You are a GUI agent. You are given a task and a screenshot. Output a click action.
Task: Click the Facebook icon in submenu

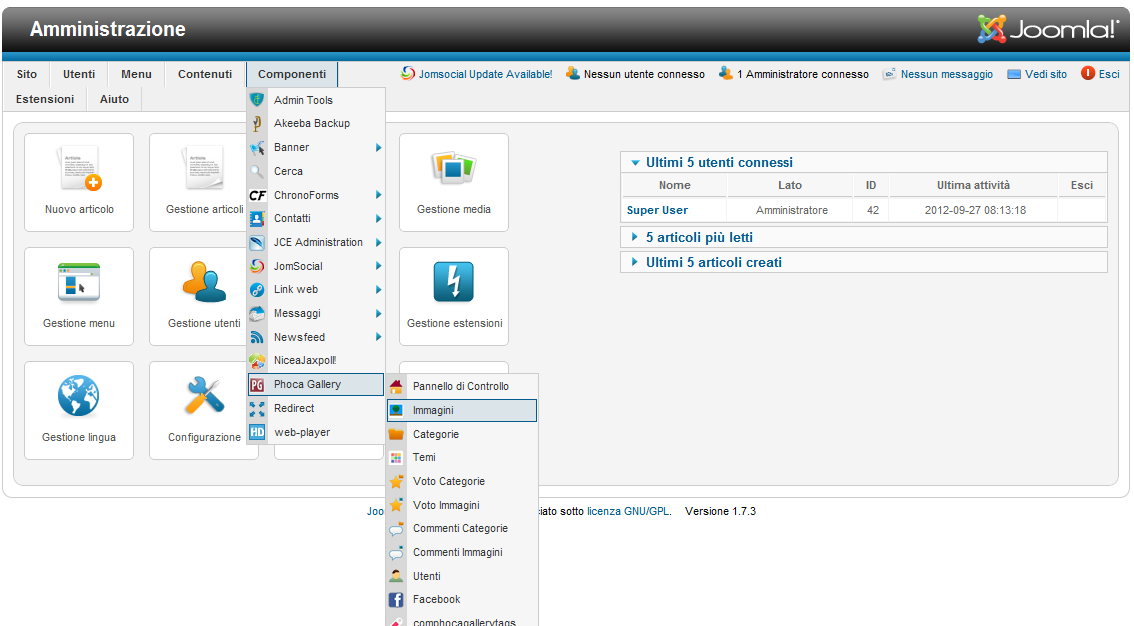click(x=396, y=599)
